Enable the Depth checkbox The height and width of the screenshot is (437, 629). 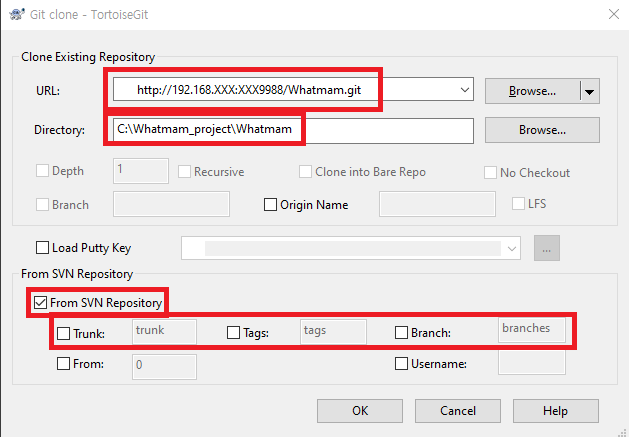click(x=42, y=171)
